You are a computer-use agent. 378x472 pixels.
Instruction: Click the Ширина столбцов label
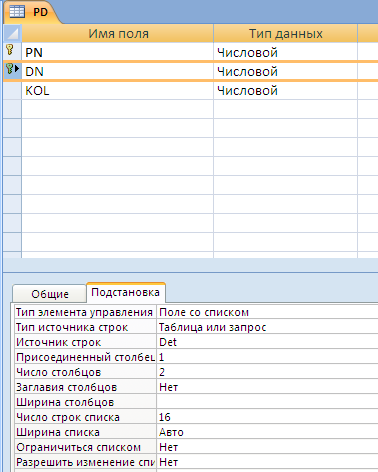tap(65, 402)
